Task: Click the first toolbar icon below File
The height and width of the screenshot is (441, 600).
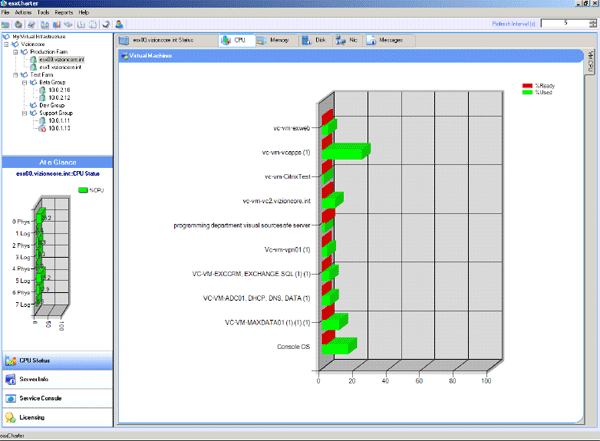Action: coord(6,22)
